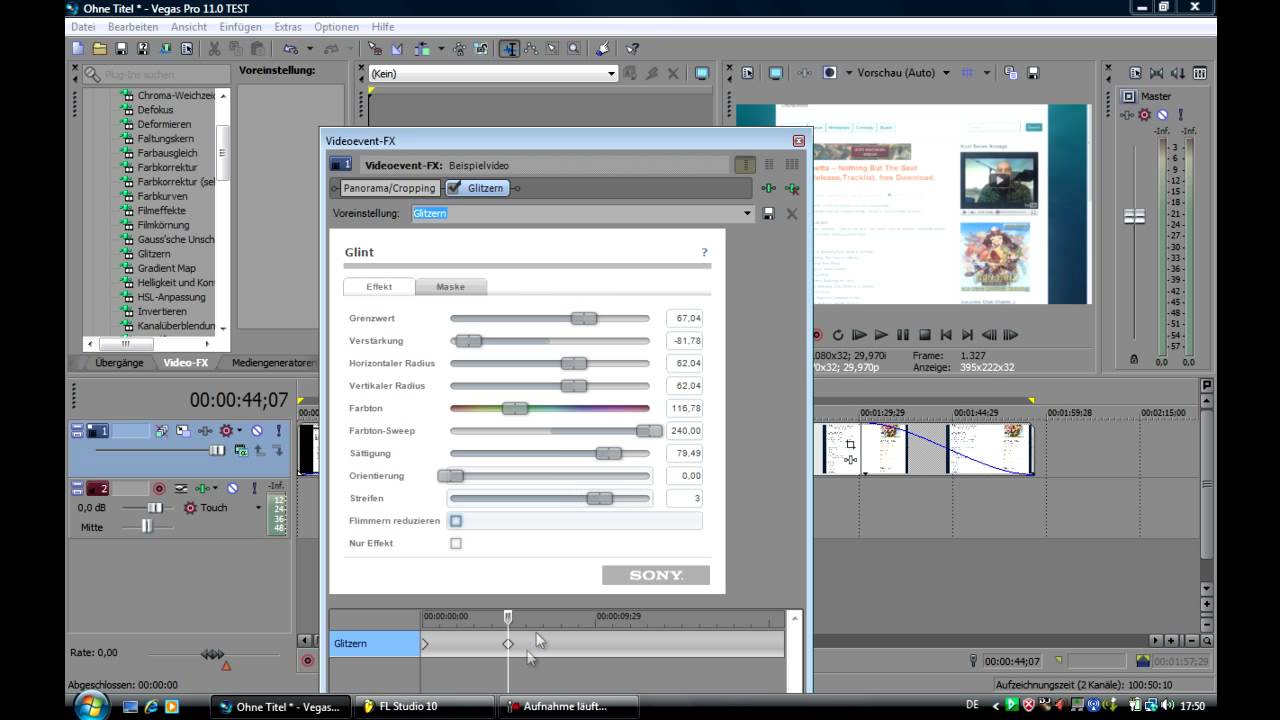Click the Glitzern keyframe diamond marker
This screenshot has width=1280, height=720.
coord(508,644)
